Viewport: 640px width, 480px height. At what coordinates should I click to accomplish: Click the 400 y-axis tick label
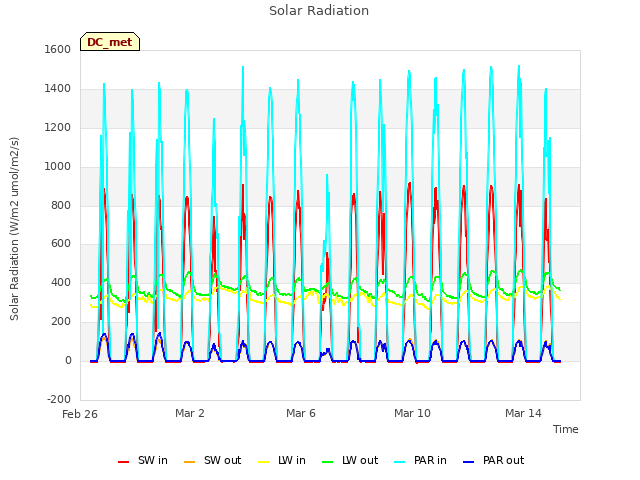(61, 282)
